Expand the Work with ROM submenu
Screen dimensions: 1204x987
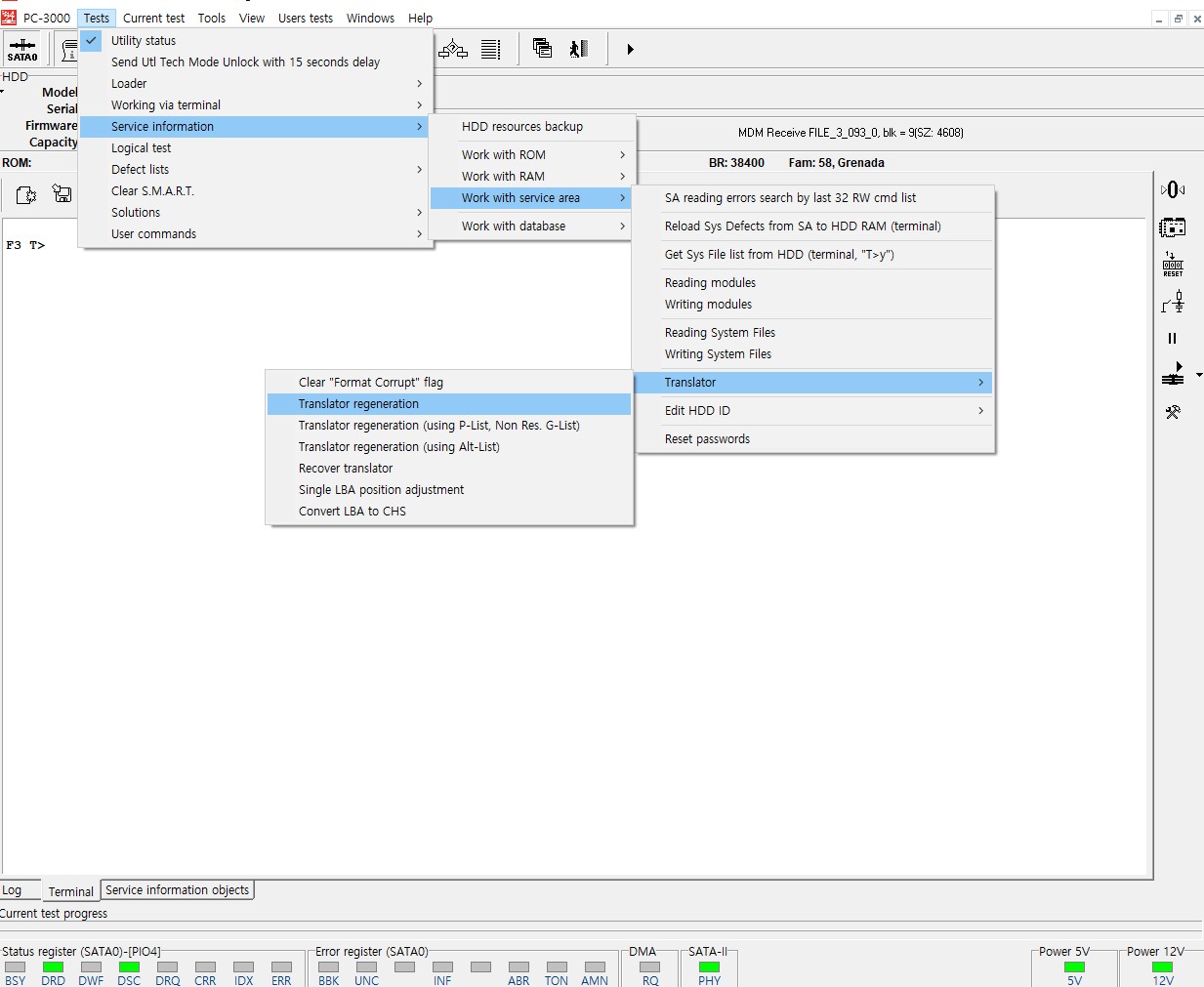533,154
